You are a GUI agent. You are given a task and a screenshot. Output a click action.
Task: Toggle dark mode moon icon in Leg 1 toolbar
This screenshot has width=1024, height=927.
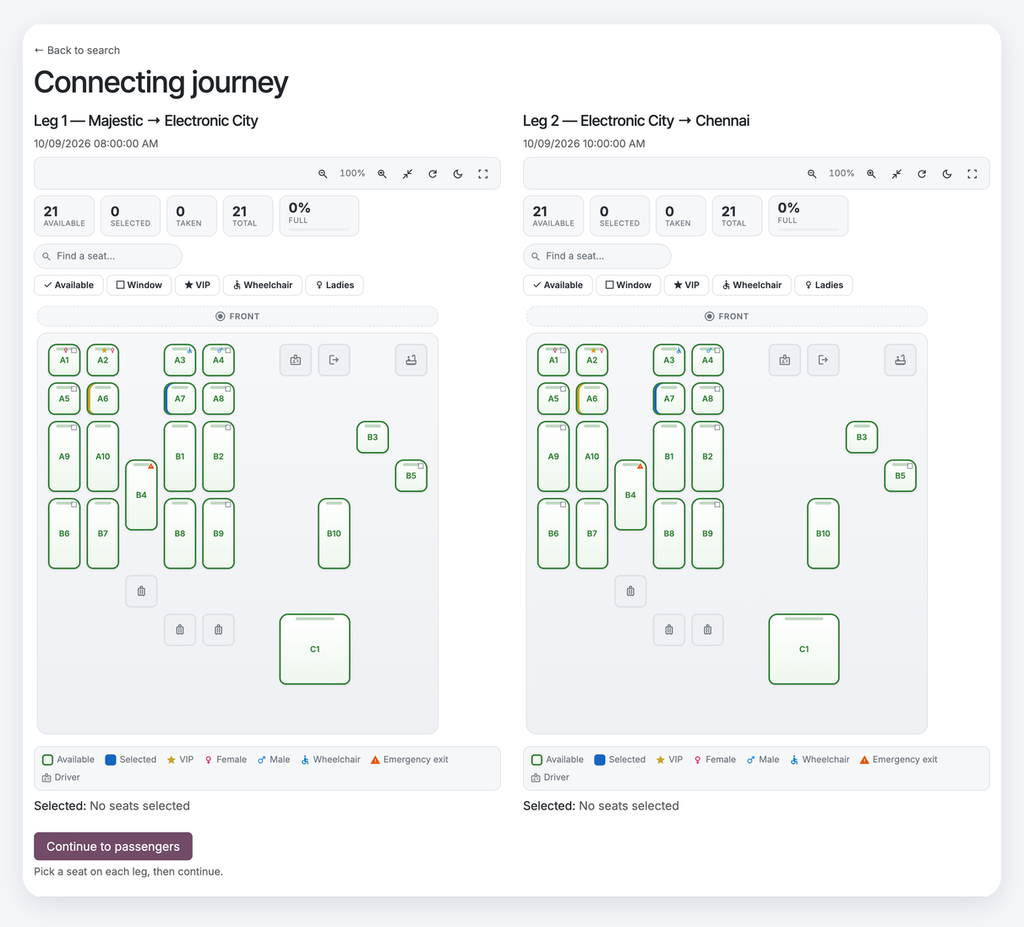coord(458,174)
